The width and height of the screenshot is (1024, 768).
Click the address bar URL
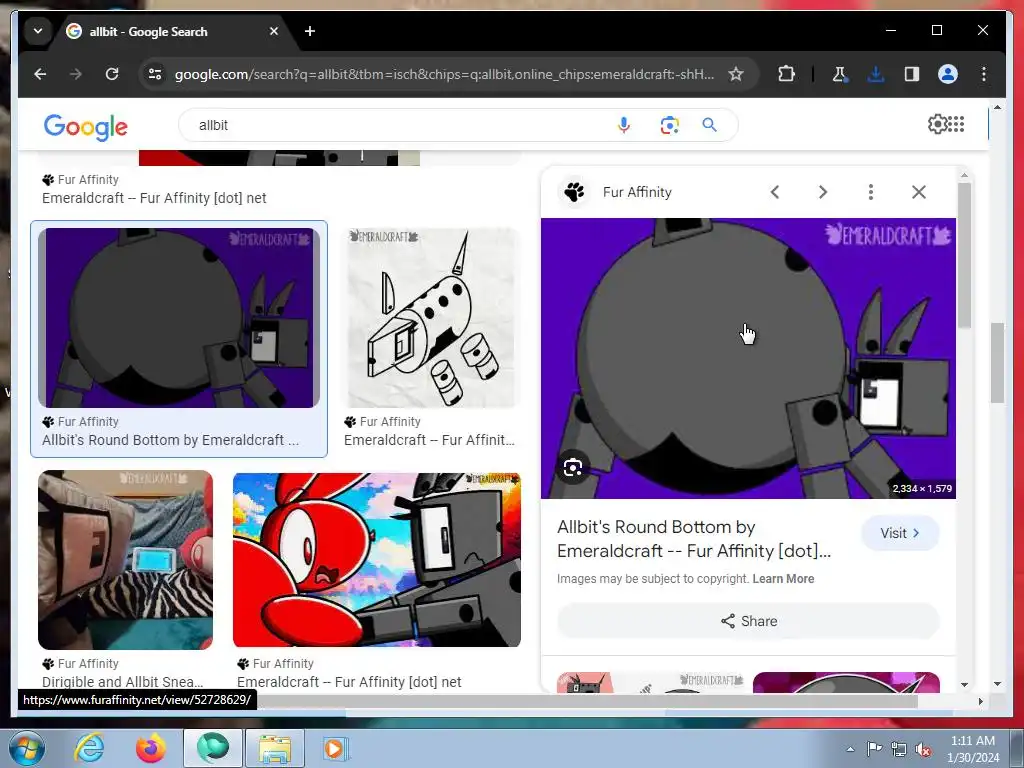[444, 74]
